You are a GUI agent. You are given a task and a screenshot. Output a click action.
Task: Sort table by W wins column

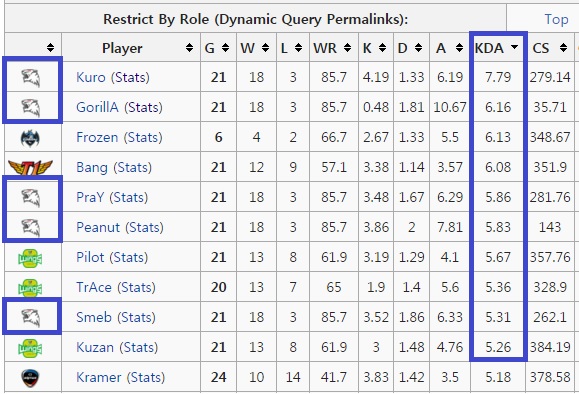265,48
